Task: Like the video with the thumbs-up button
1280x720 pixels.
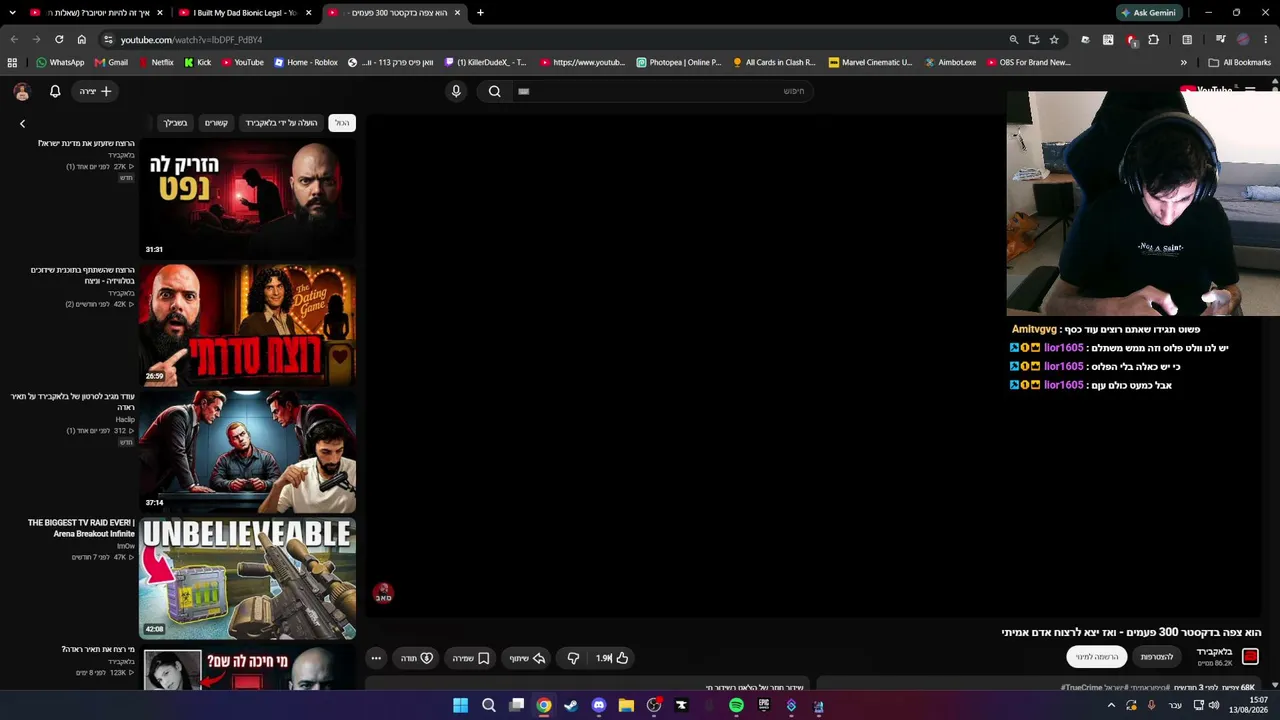Action: (612, 658)
